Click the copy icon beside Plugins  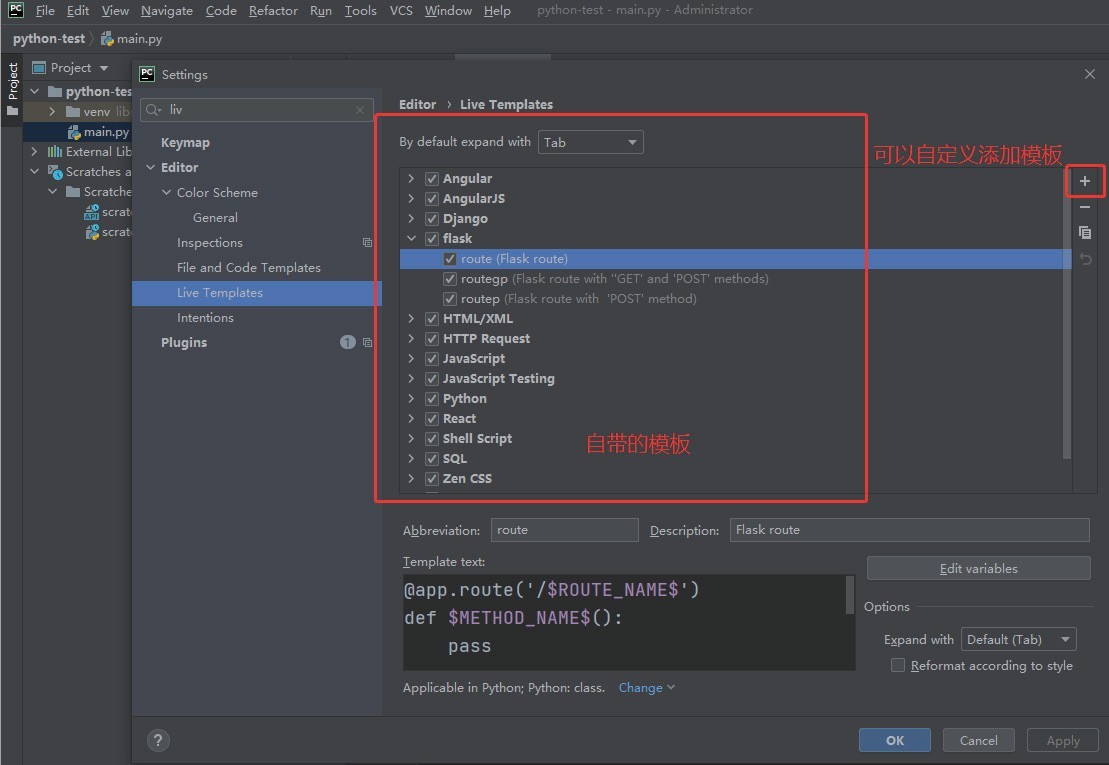(x=367, y=342)
